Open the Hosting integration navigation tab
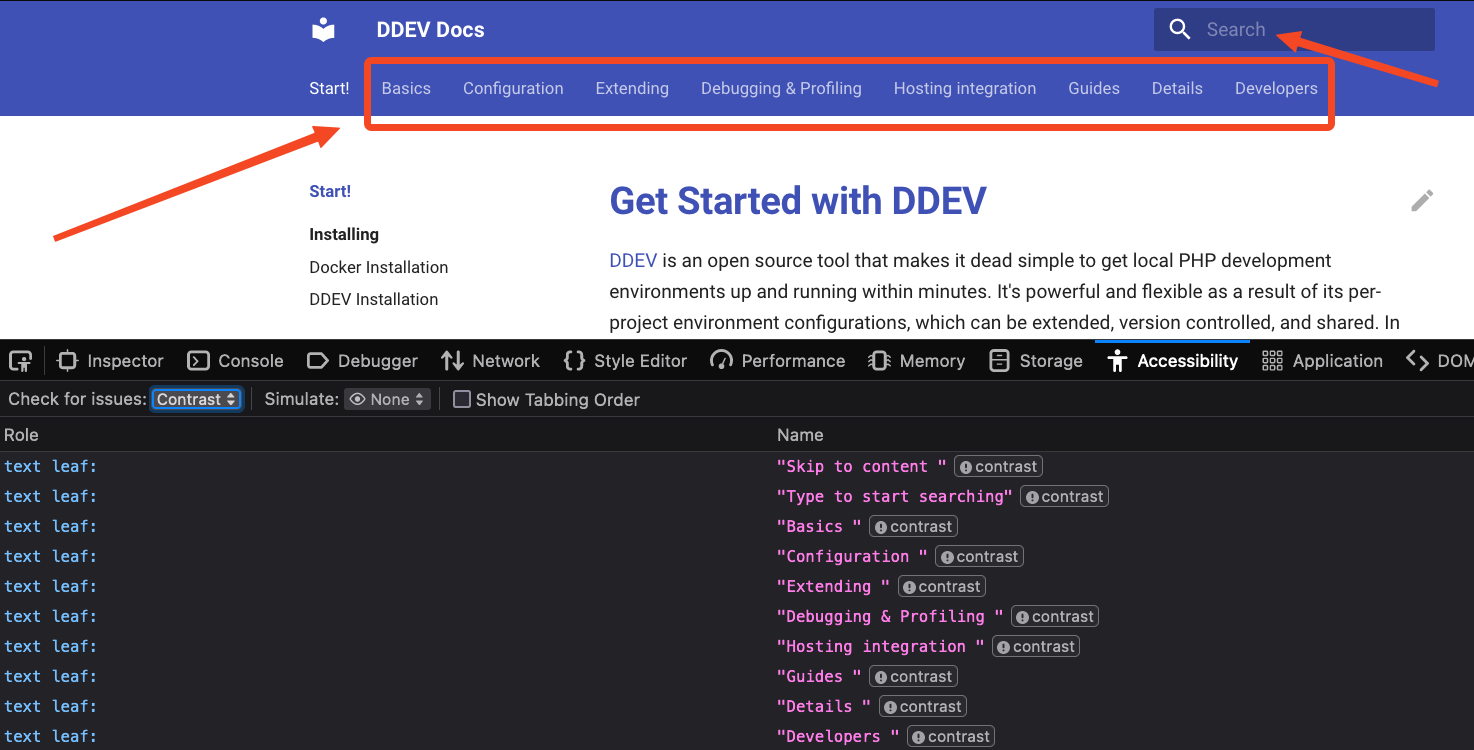 click(x=965, y=88)
